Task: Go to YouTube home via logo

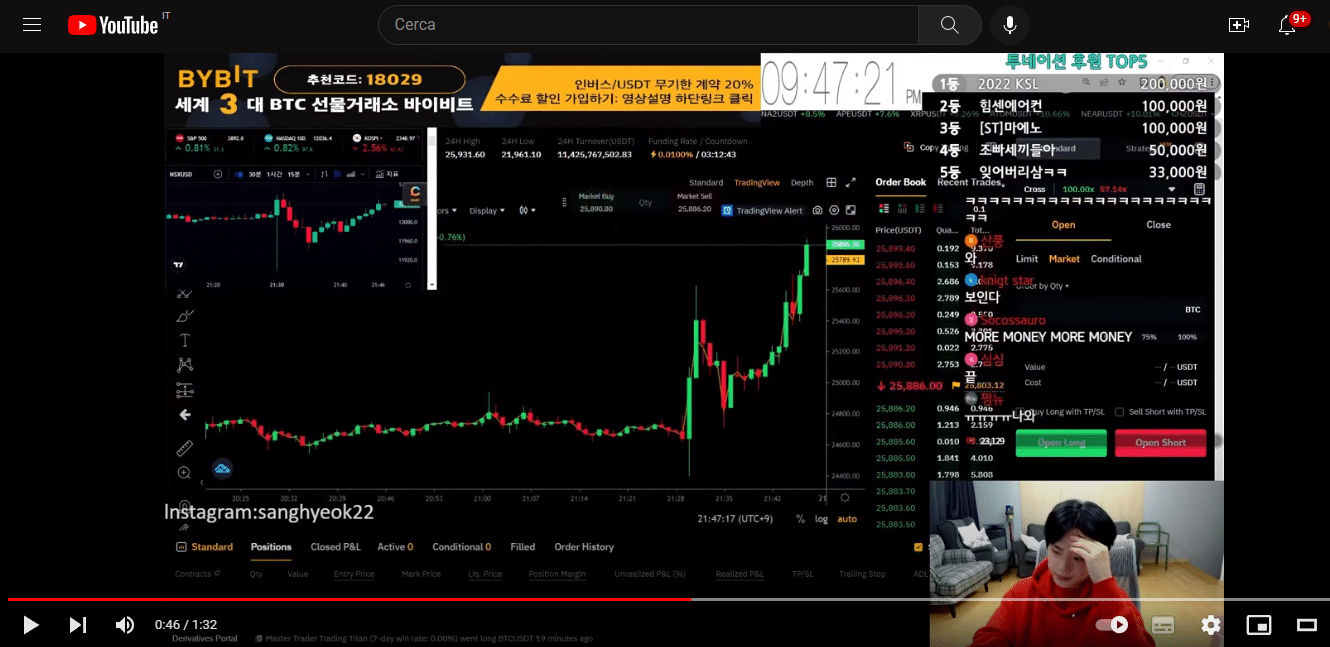Action: (112, 25)
